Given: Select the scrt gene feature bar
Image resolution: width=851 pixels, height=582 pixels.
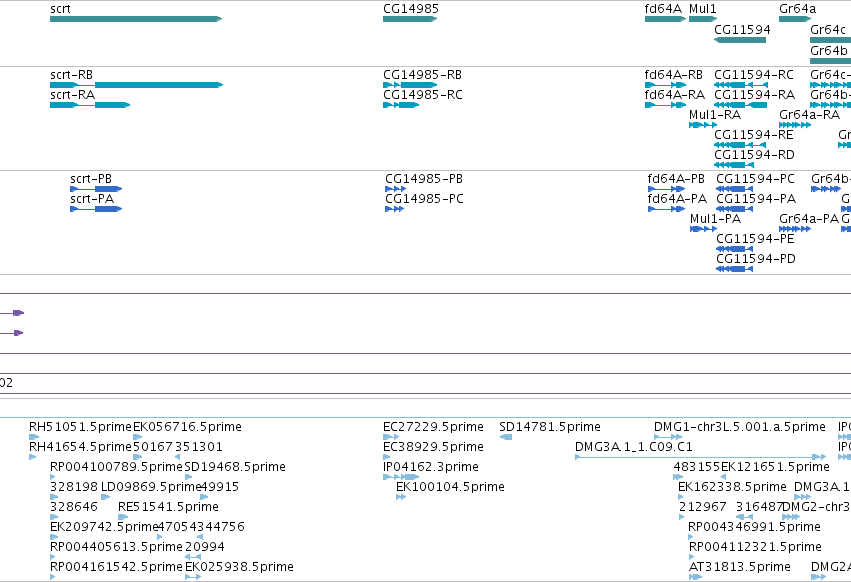Looking at the screenshot, I should [136, 19].
